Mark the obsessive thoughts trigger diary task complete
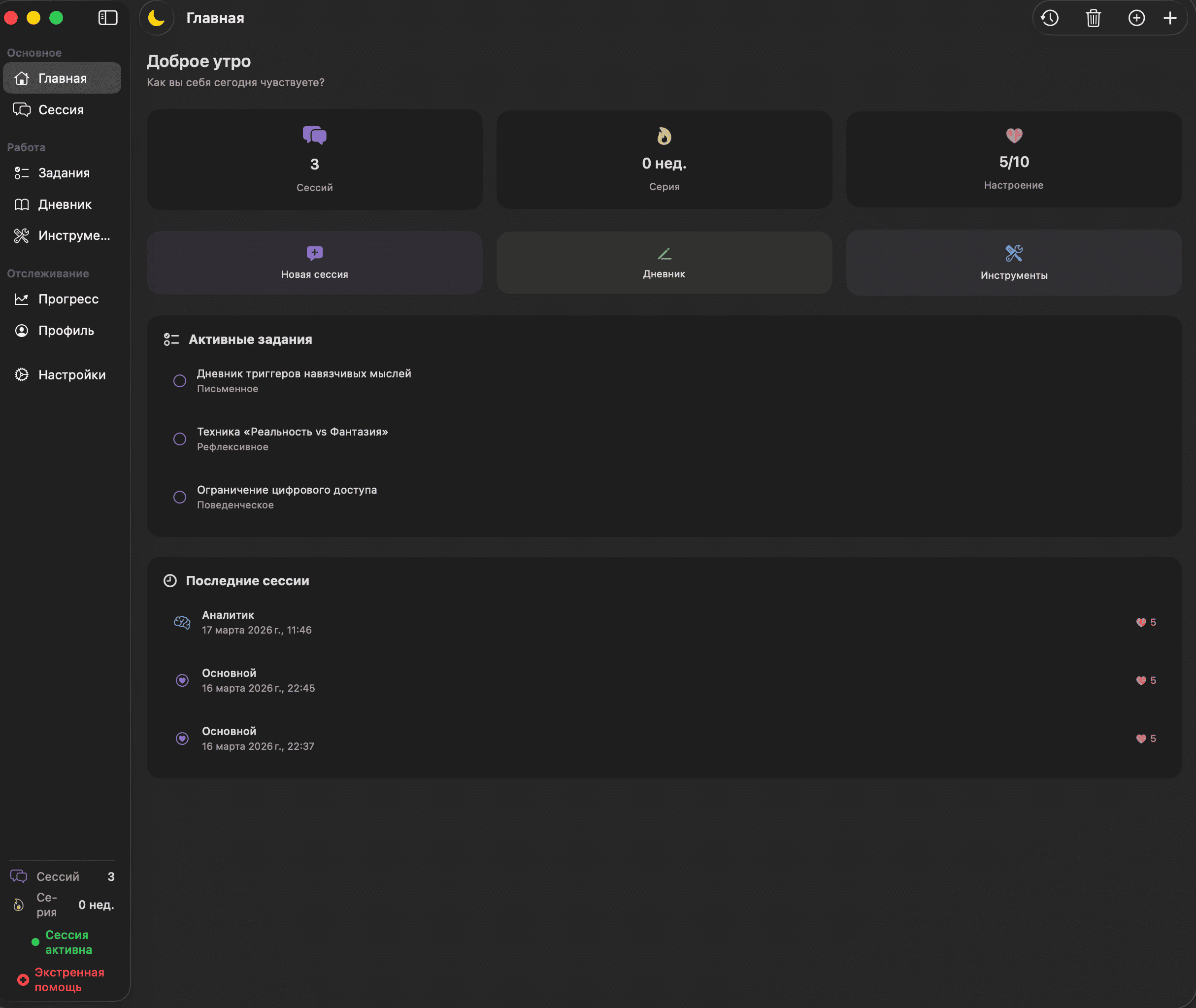This screenshot has height=1008, width=1196. coord(180,381)
